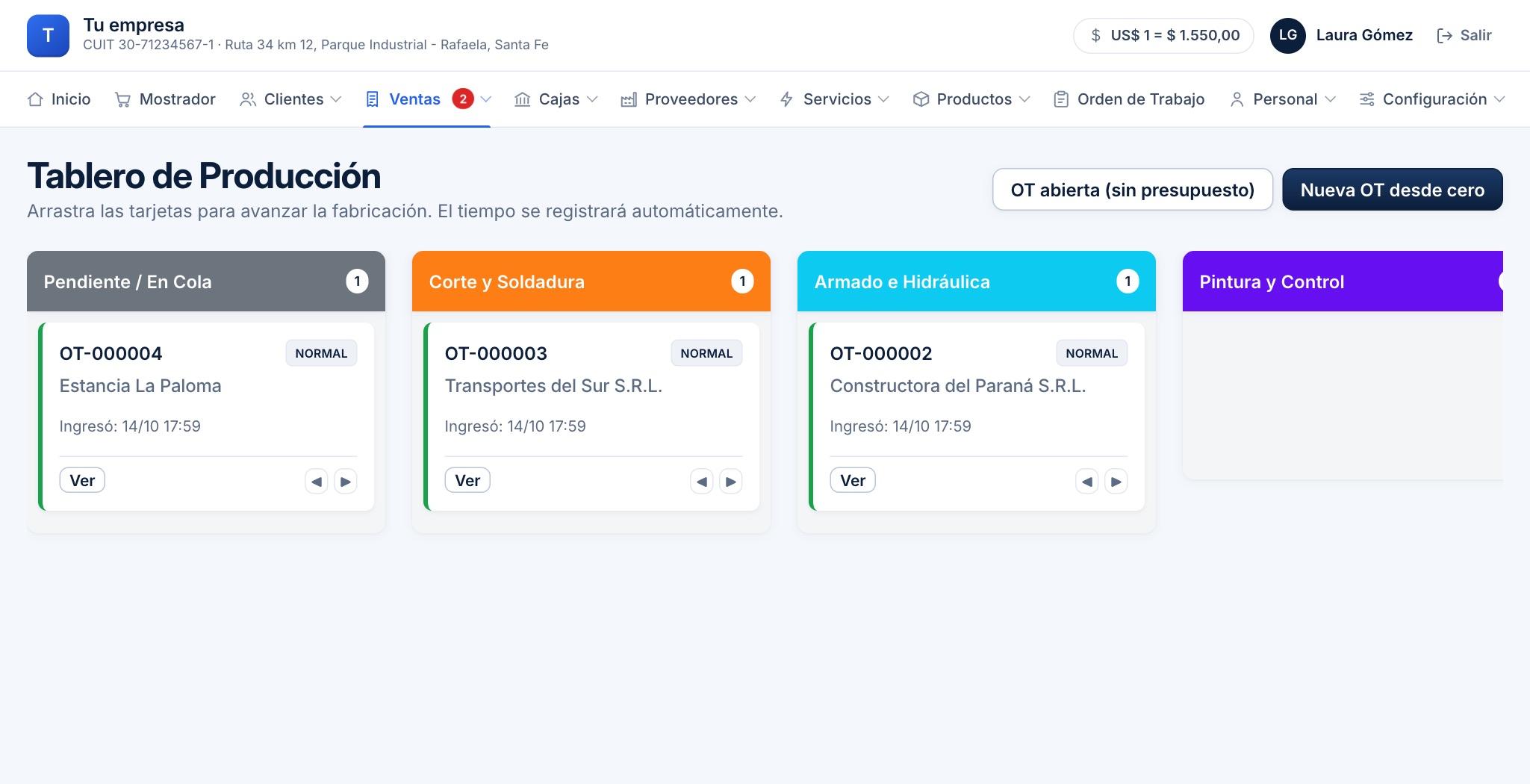Image resolution: width=1530 pixels, height=784 pixels.
Task: Click the Ventas receipt icon
Action: point(373,99)
